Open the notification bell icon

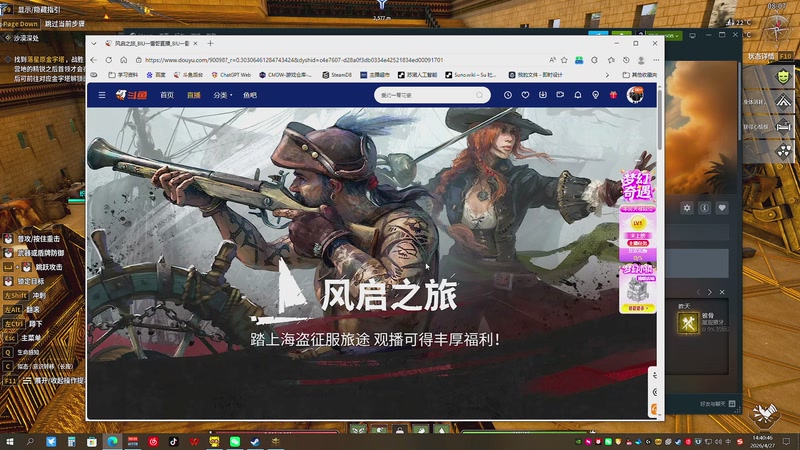coord(578,95)
